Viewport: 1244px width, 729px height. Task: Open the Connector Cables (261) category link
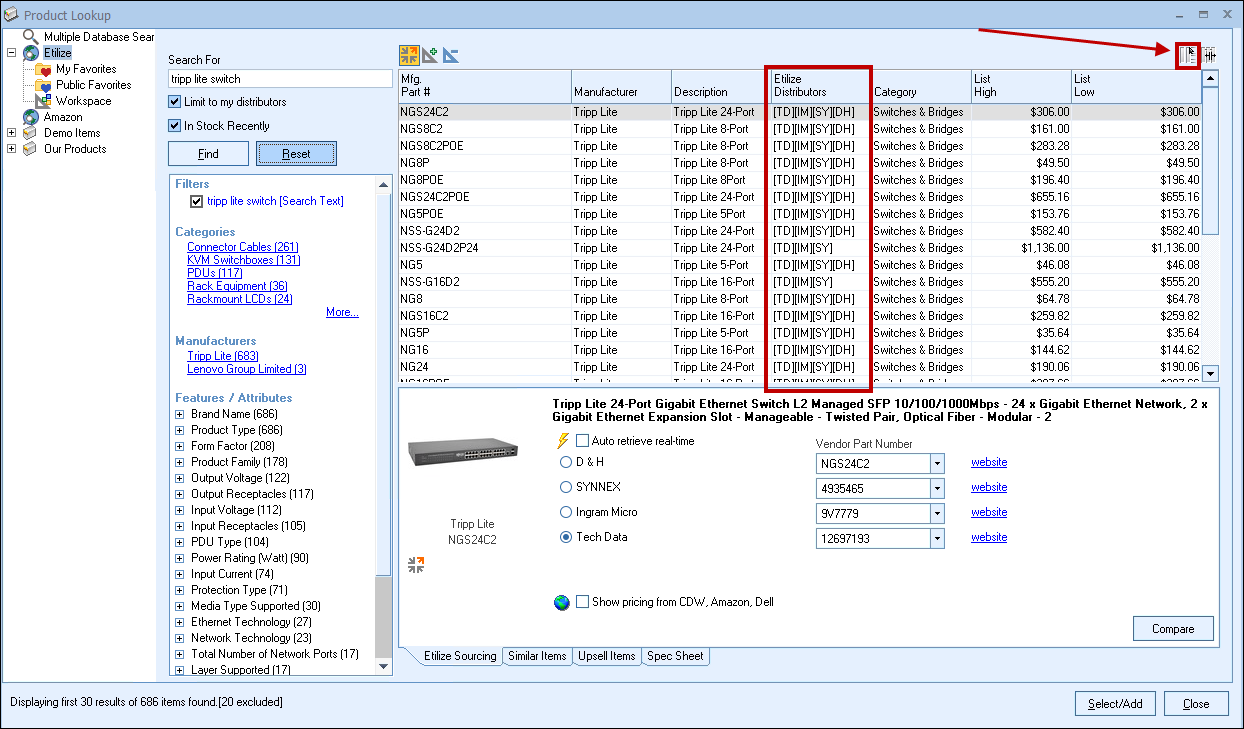tap(243, 247)
